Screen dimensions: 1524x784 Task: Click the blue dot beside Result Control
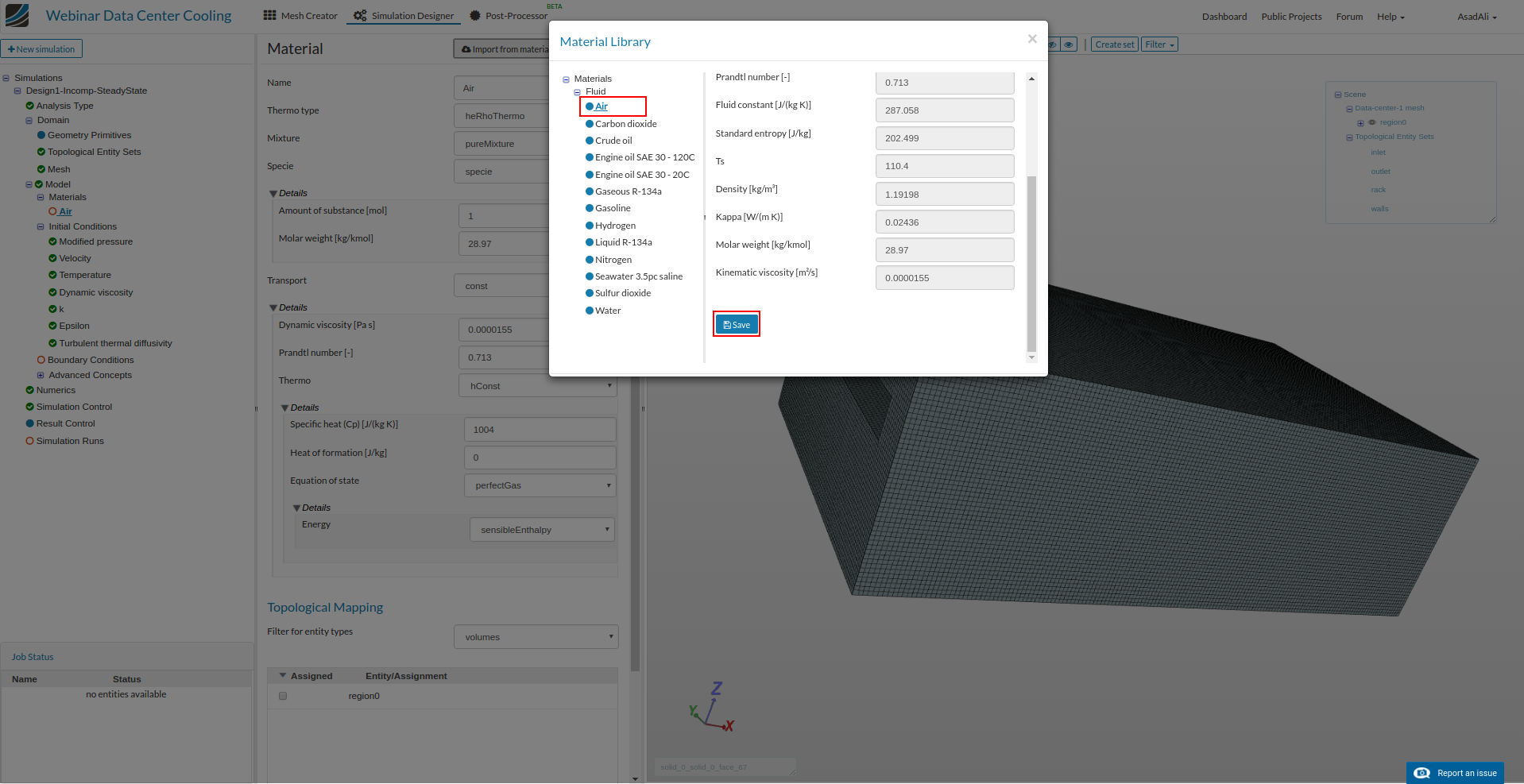[x=29, y=423]
